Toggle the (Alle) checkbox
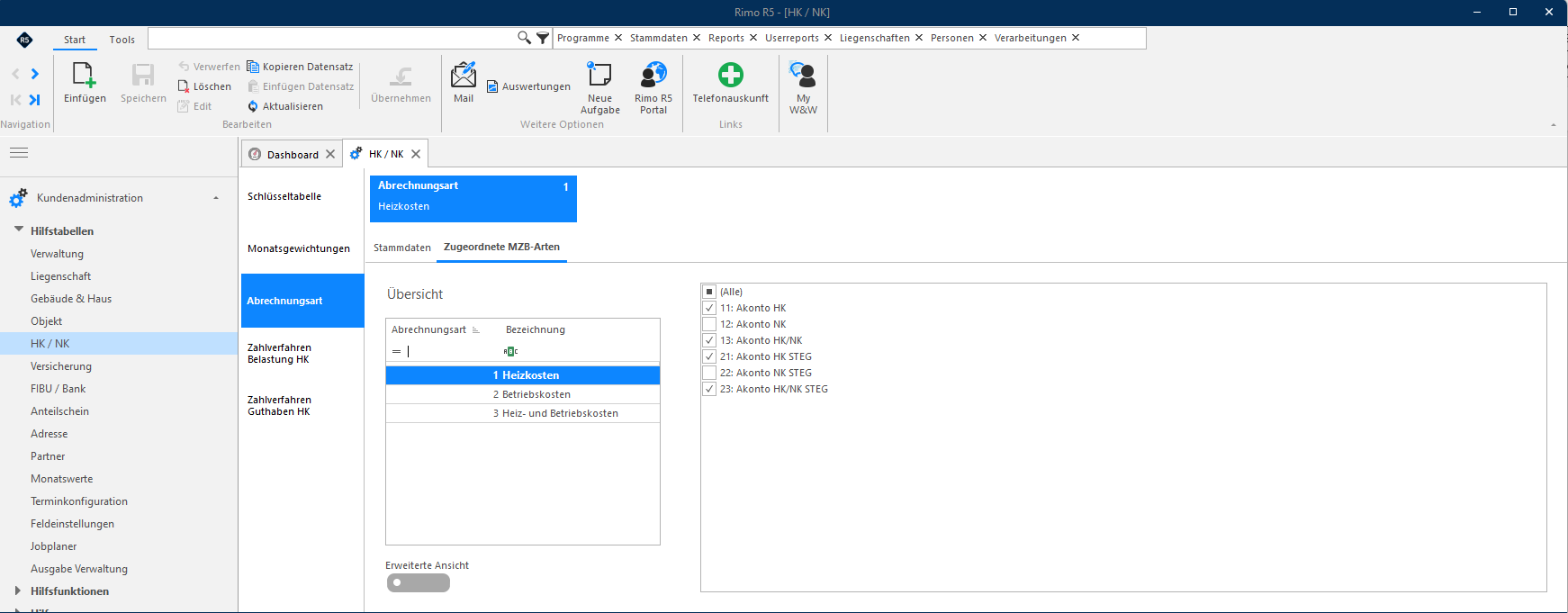The width and height of the screenshot is (1568, 613). pyautogui.click(x=709, y=292)
